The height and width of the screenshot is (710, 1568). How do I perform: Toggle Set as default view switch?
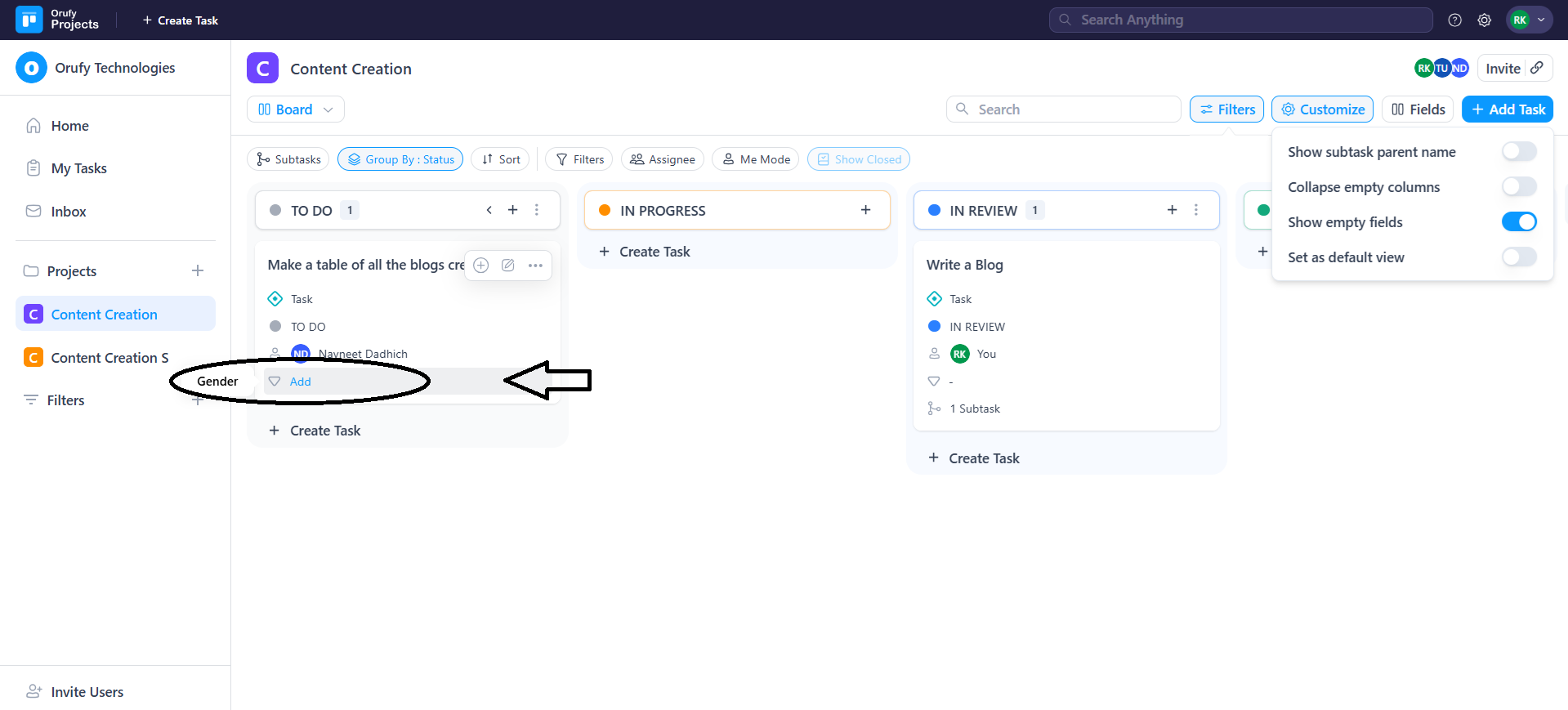[1518, 257]
